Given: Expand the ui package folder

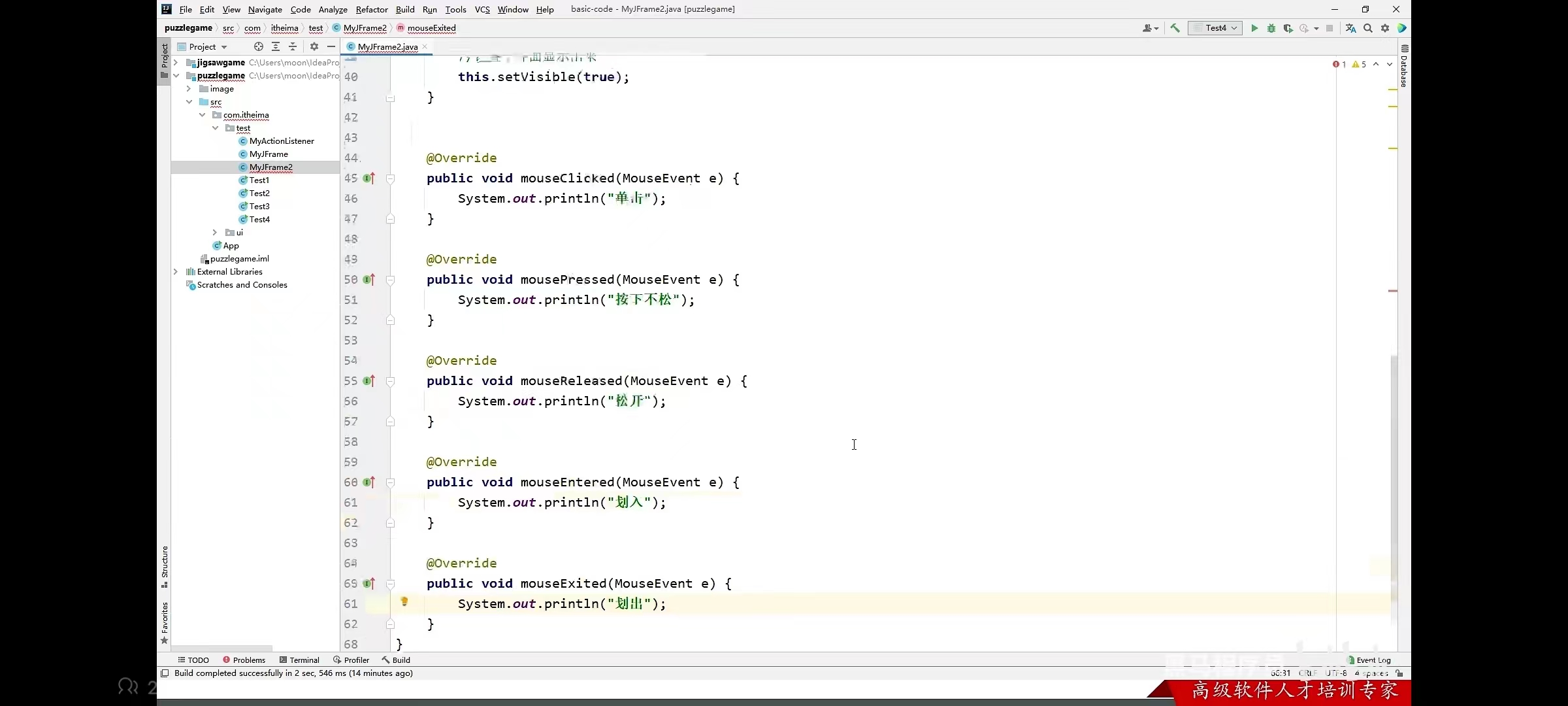Looking at the screenshot, I should 215,232.
